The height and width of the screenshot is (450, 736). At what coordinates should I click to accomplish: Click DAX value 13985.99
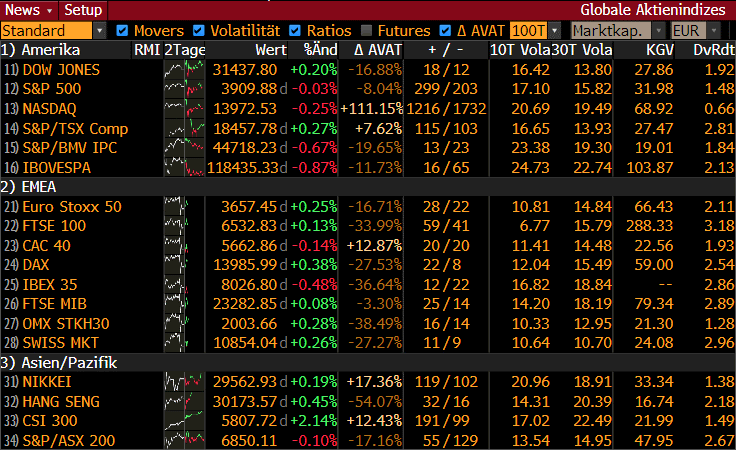[x=245, y=265]
